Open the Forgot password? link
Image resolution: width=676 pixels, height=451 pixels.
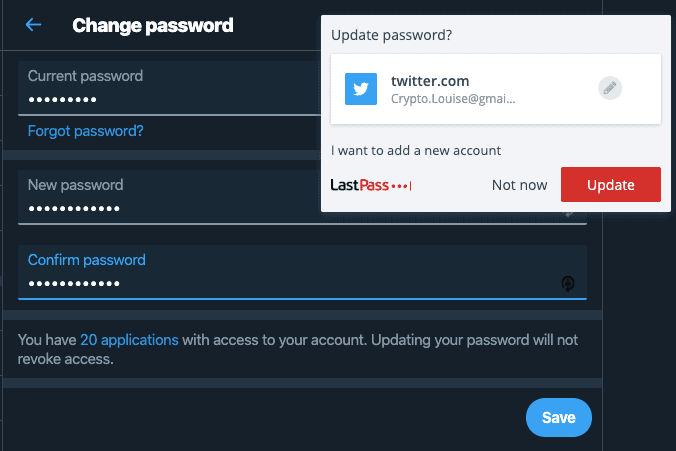[x=85, y=131]
